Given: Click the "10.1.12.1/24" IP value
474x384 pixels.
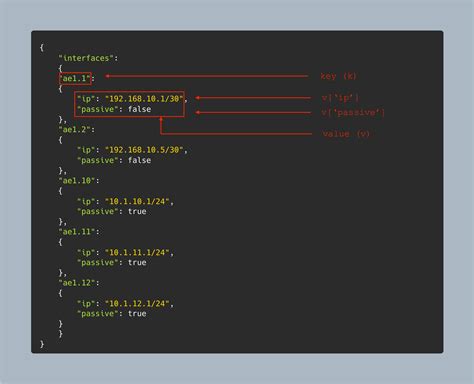Looking at the screenshot, I should tap(137, 303).
